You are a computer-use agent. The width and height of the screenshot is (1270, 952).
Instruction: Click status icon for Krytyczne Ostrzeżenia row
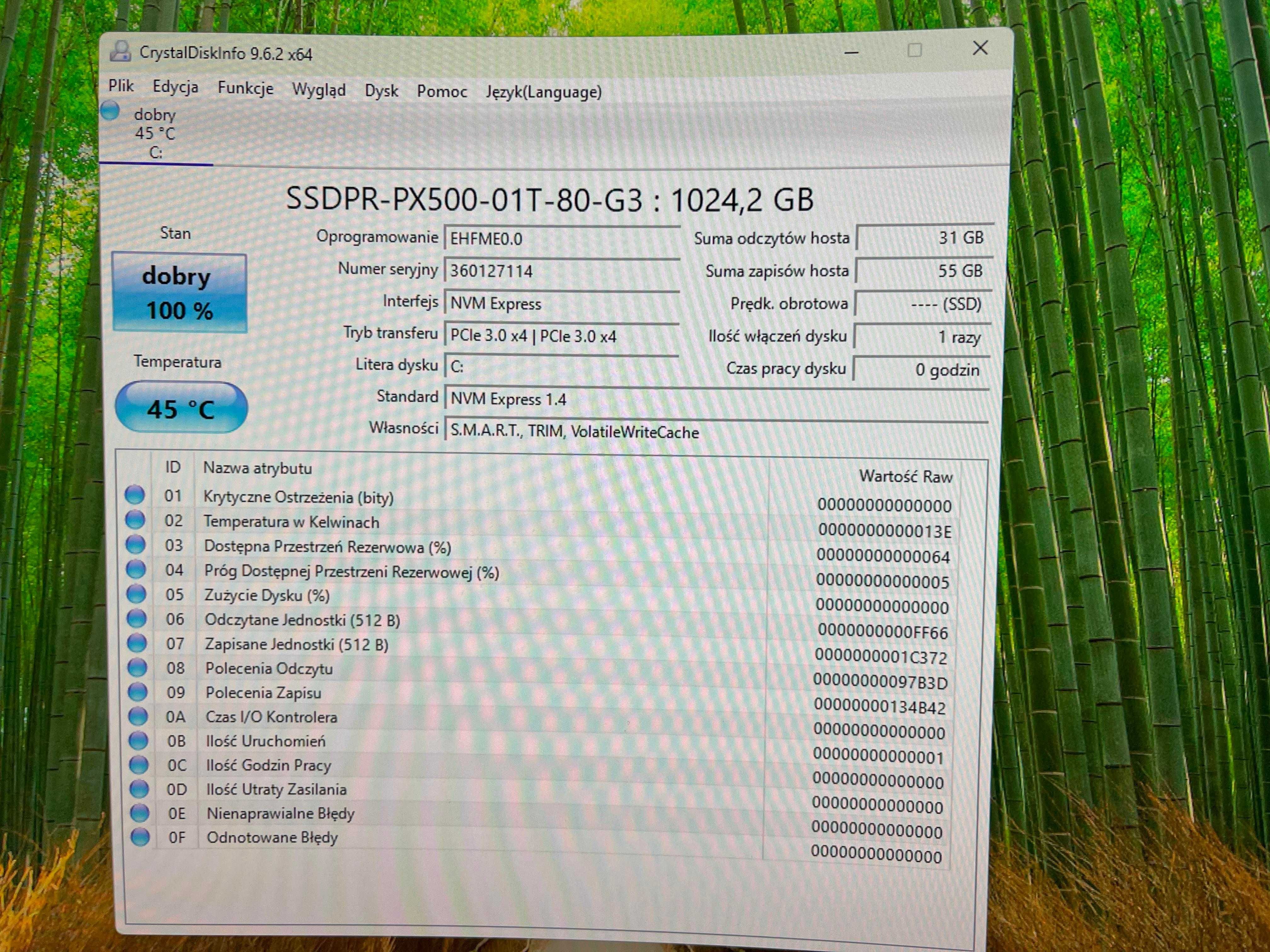134,495
